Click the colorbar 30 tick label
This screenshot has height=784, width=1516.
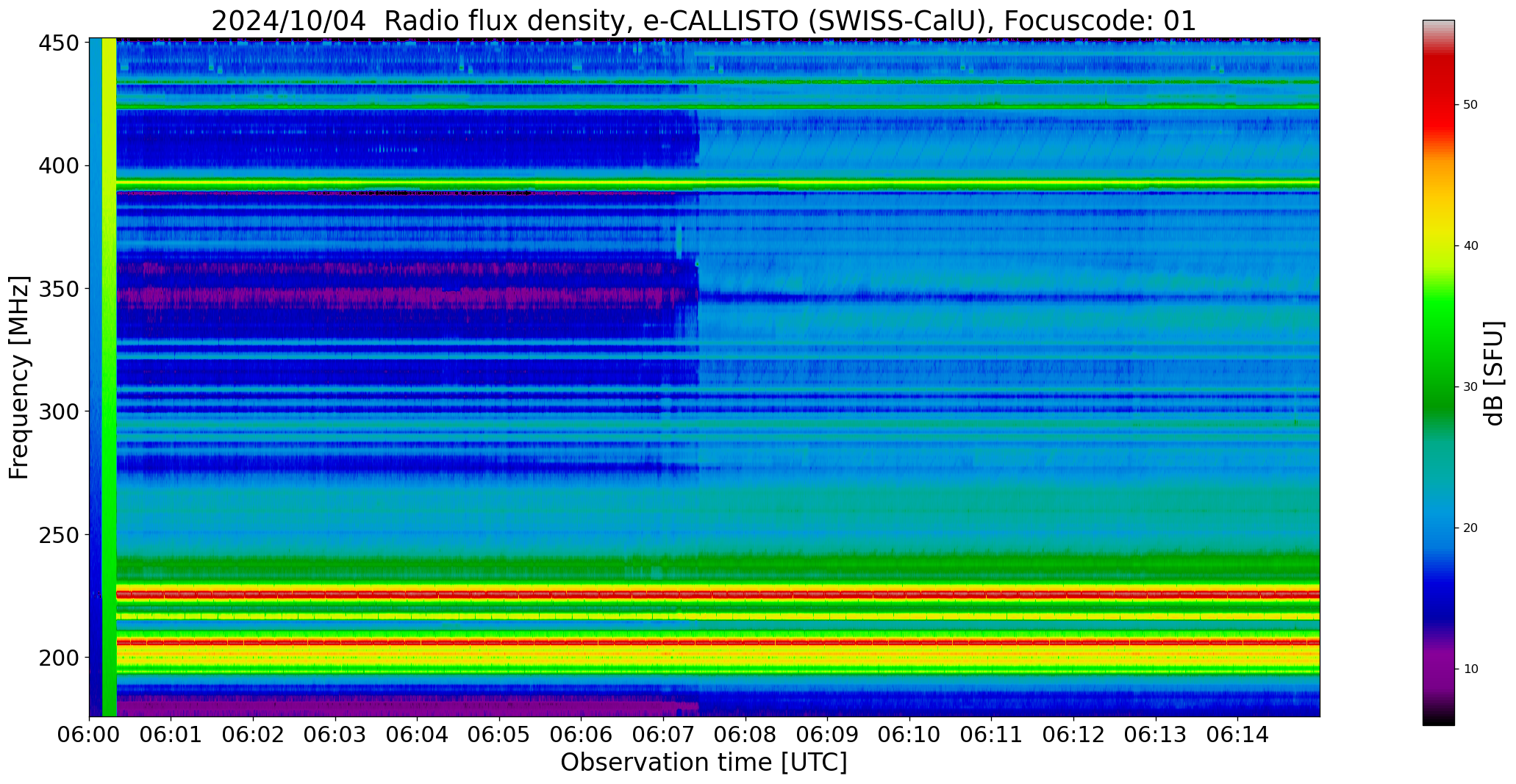click(x=1470, y=387)
